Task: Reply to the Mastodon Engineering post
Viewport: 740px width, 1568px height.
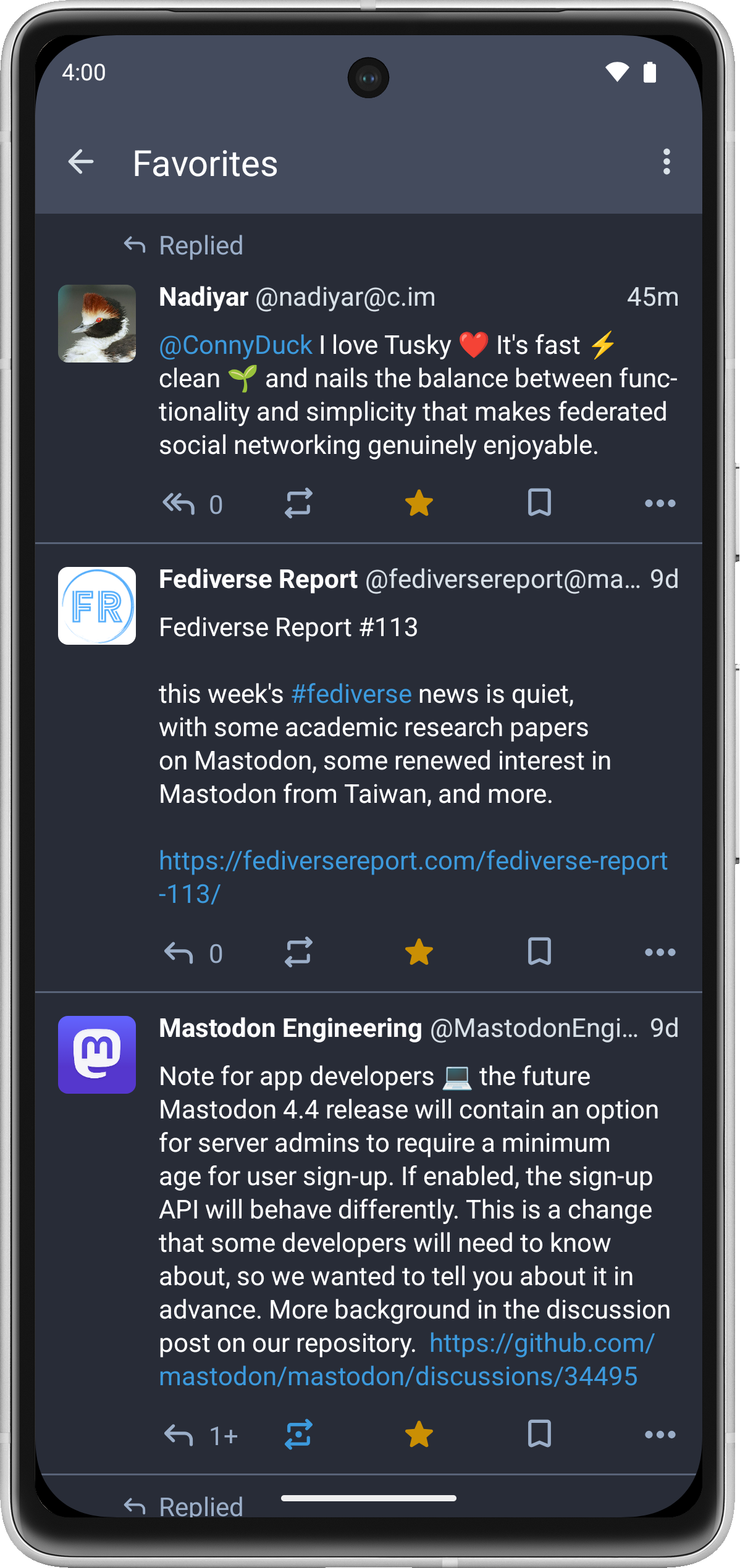Action: point(179,1435)
